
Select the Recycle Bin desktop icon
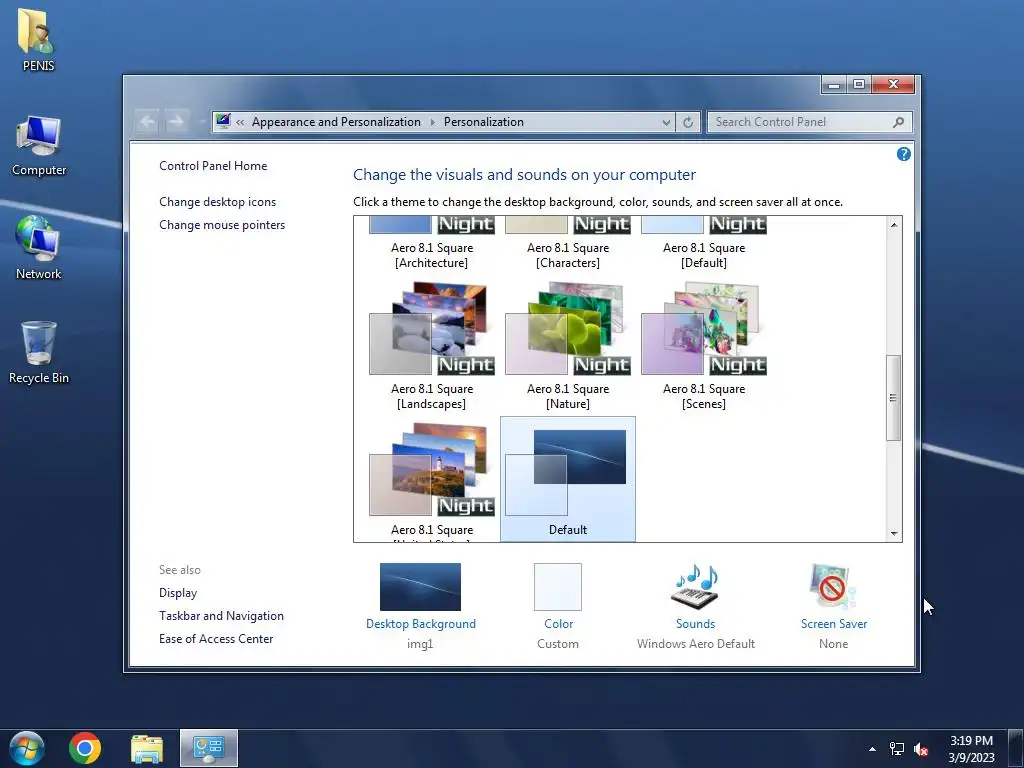pyautogui.click(x=39, y=353)
